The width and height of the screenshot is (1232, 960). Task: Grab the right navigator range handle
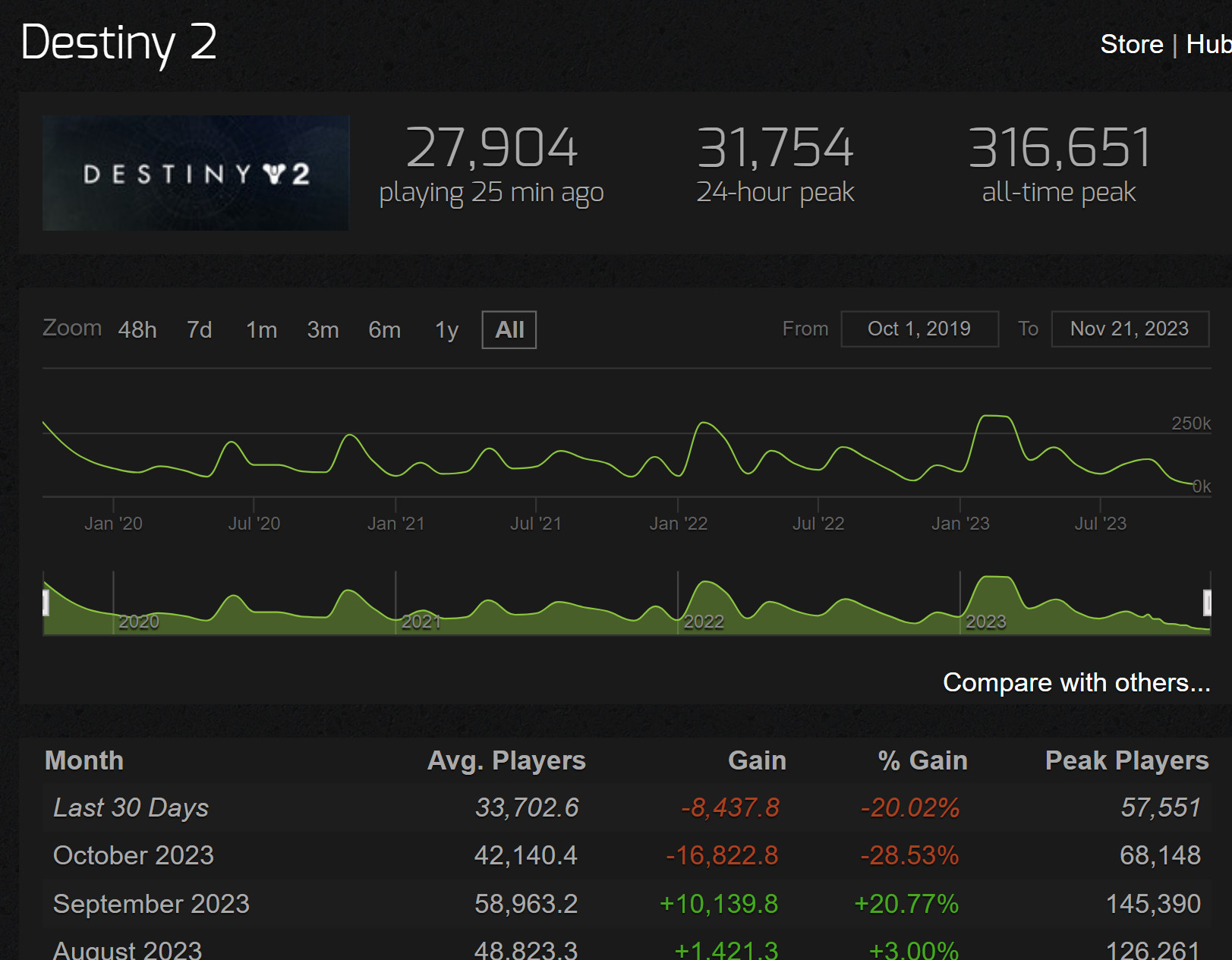point(1207,603)
